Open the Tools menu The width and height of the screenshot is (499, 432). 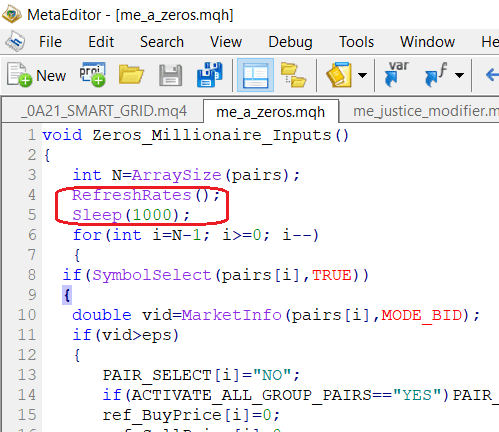click(356, 42)
